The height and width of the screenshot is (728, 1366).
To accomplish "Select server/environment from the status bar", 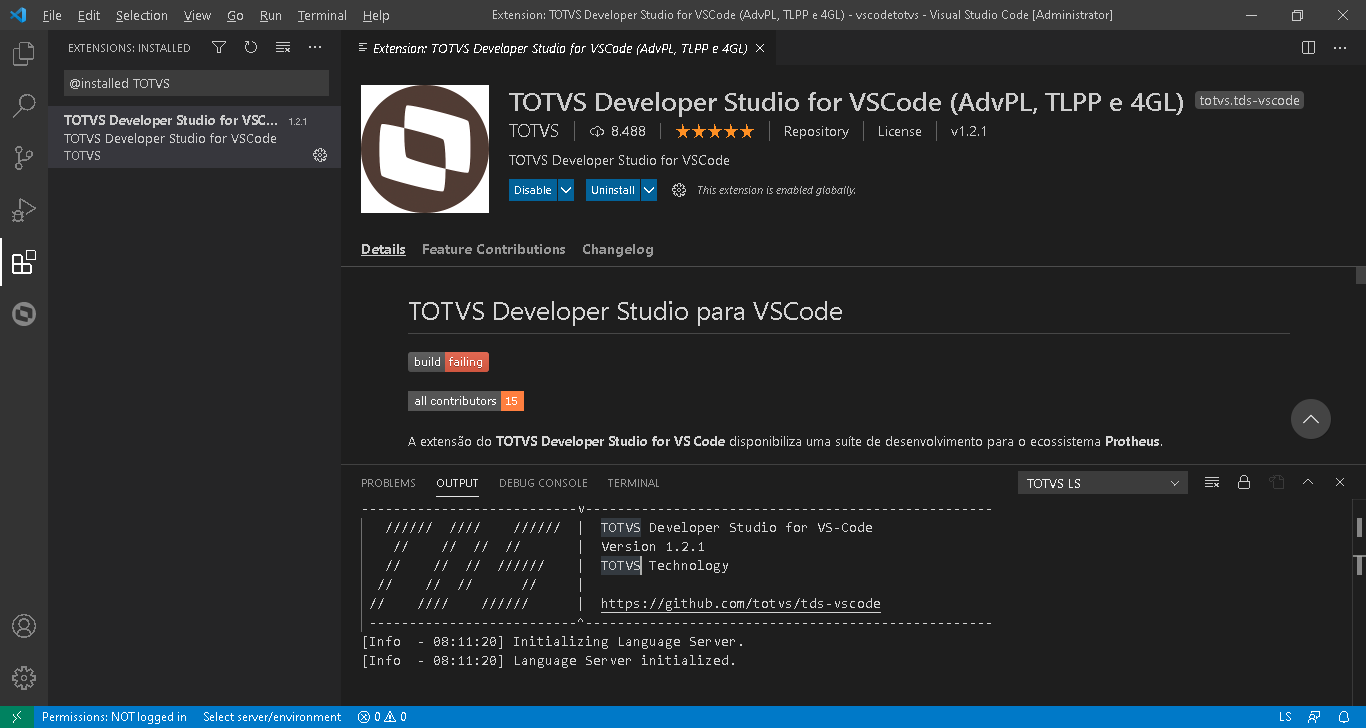I will click(x=272, y=717).
